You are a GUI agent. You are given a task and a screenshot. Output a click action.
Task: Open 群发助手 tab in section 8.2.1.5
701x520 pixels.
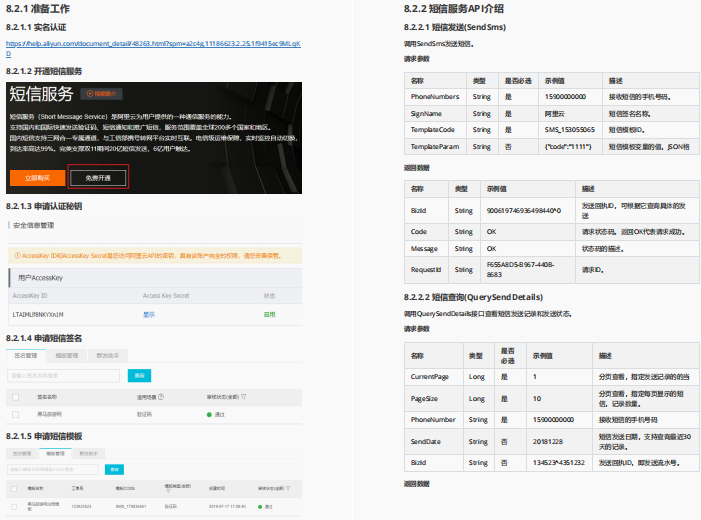(x=89, y=453)
